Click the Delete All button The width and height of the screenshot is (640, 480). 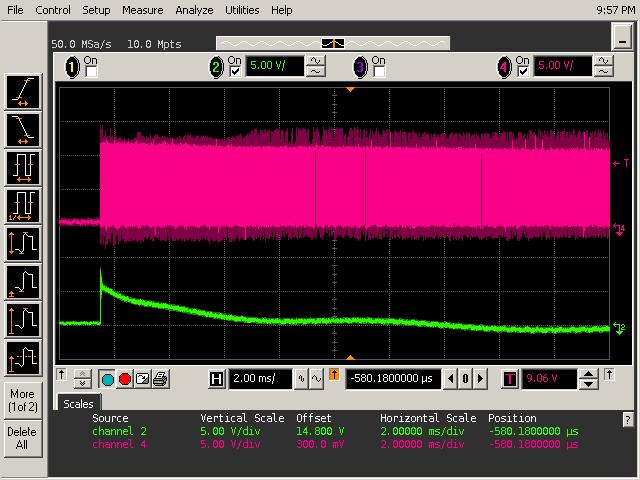coord(22,438)
